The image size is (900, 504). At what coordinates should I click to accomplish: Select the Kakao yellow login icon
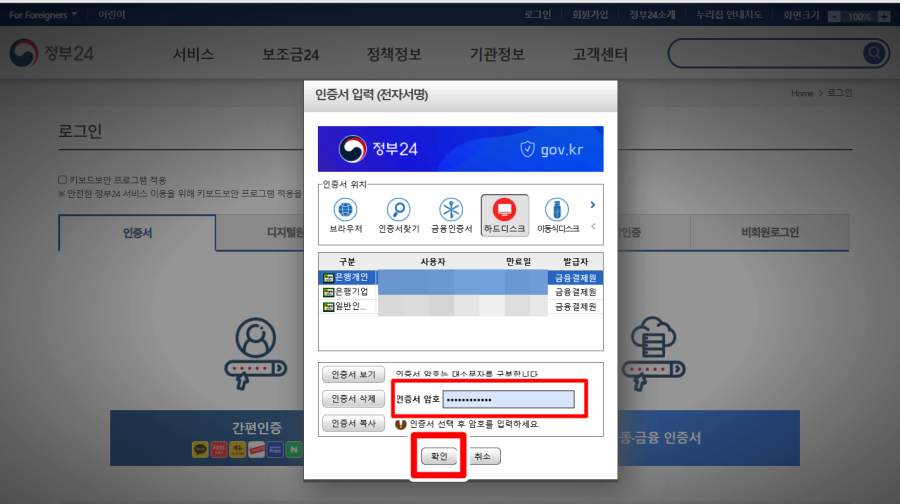200,449
